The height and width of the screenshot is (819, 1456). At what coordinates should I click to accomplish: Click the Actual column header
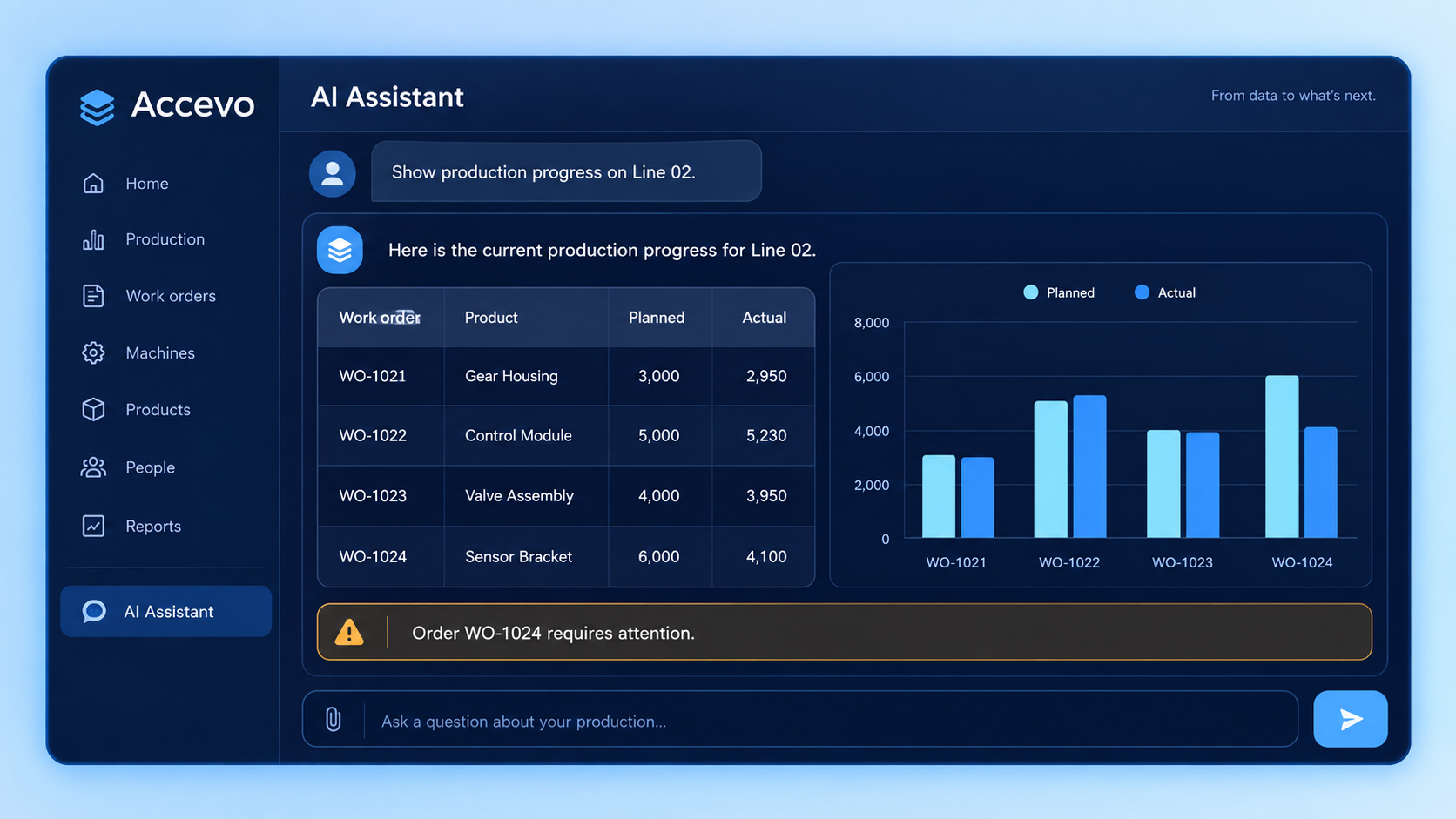(x=764, y=318)
